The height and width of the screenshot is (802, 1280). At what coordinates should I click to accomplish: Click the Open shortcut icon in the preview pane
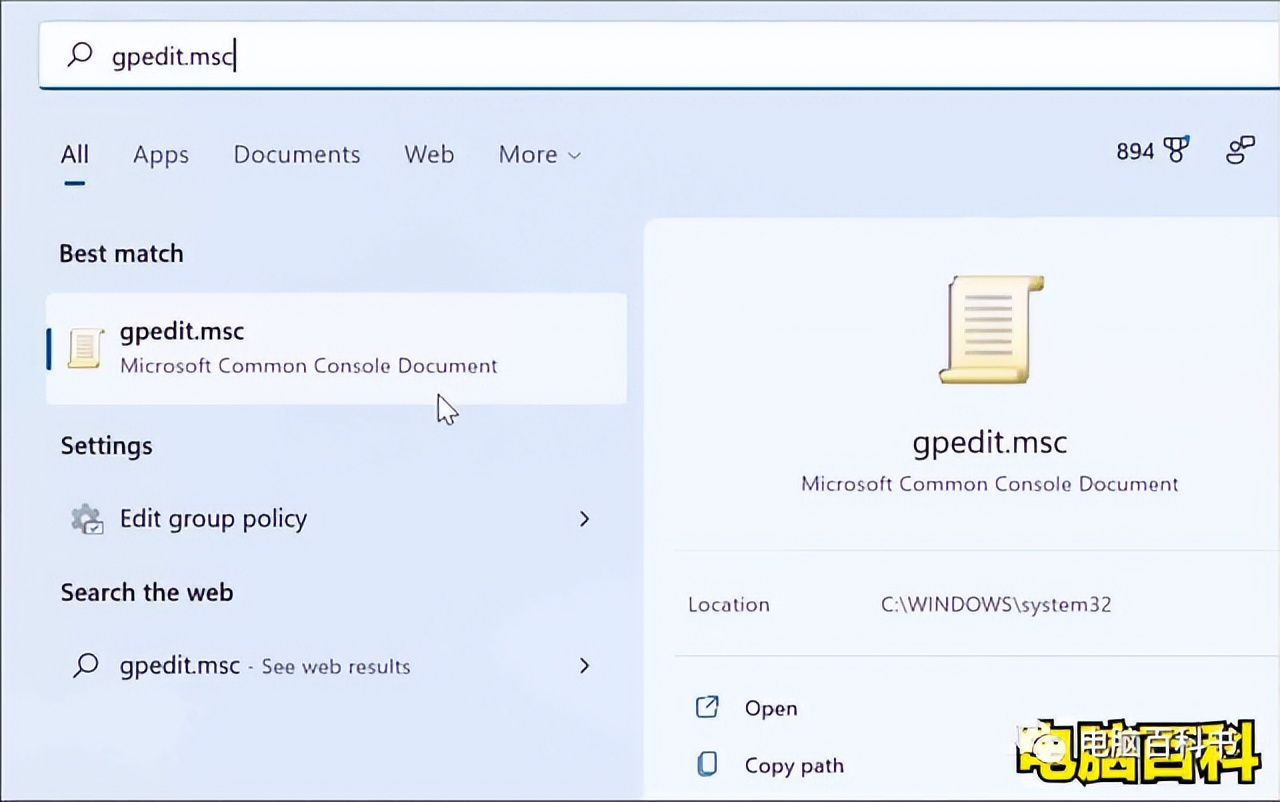tap(706, 707)
